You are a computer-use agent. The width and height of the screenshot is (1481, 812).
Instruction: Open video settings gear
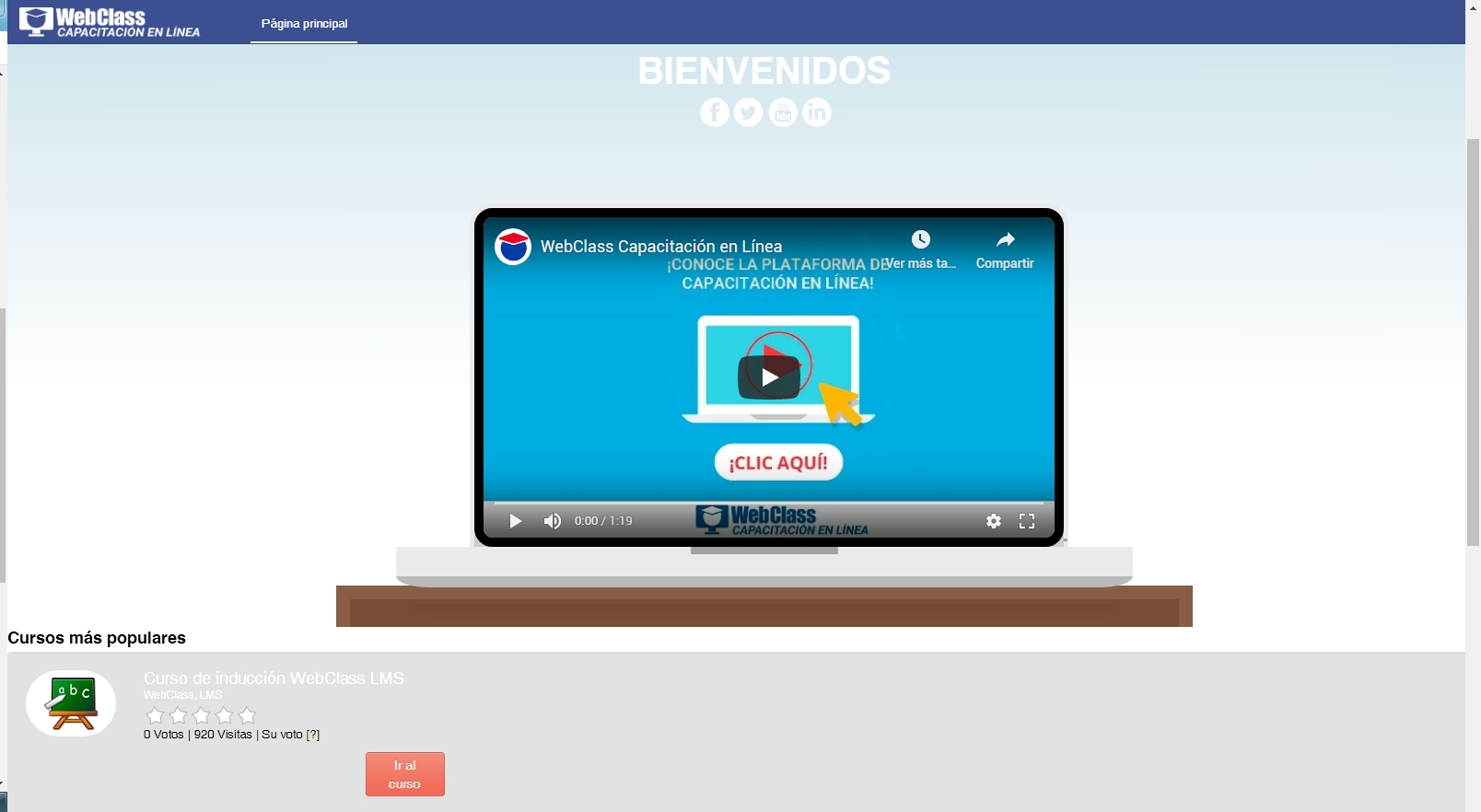coord(994,521)
